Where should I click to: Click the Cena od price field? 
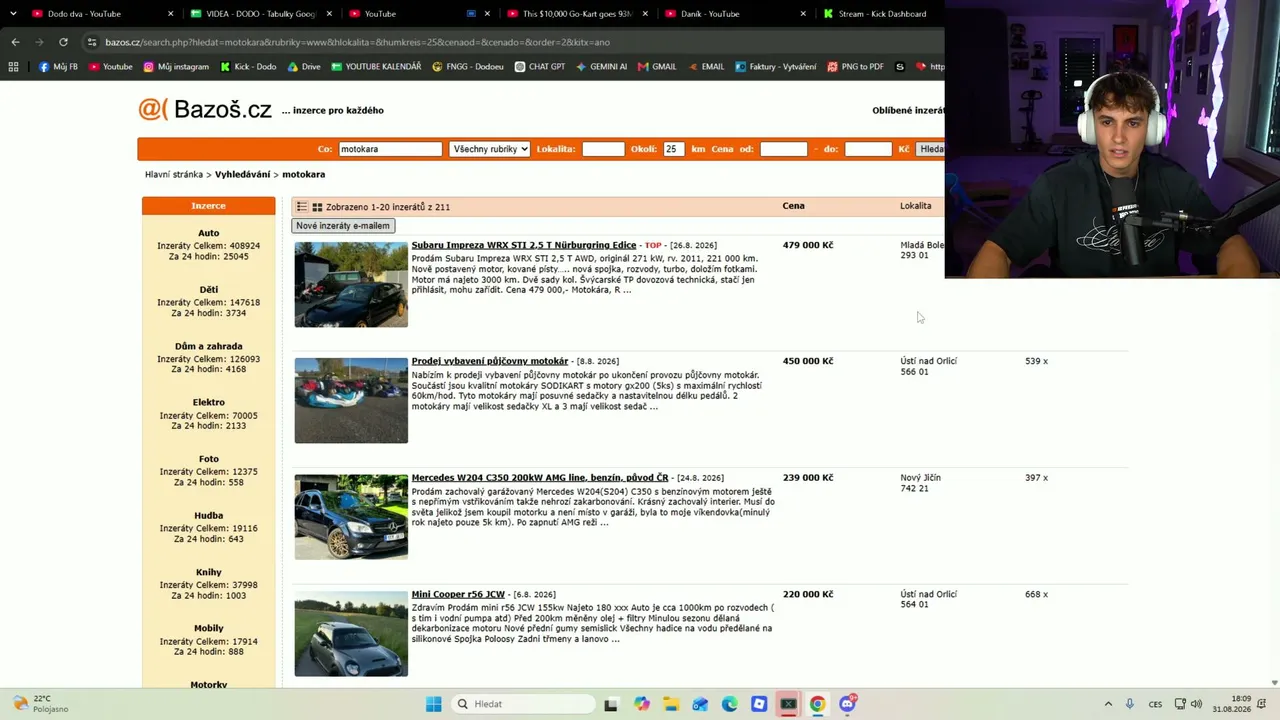[x=784, y=149]
